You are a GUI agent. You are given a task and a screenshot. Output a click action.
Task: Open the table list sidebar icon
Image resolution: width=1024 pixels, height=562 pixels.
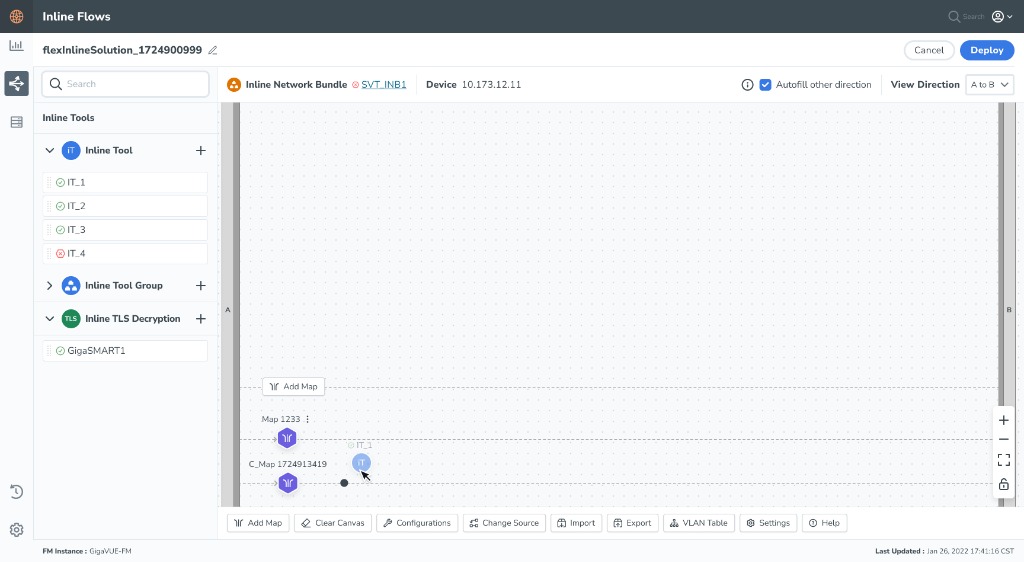pos(16,122)
